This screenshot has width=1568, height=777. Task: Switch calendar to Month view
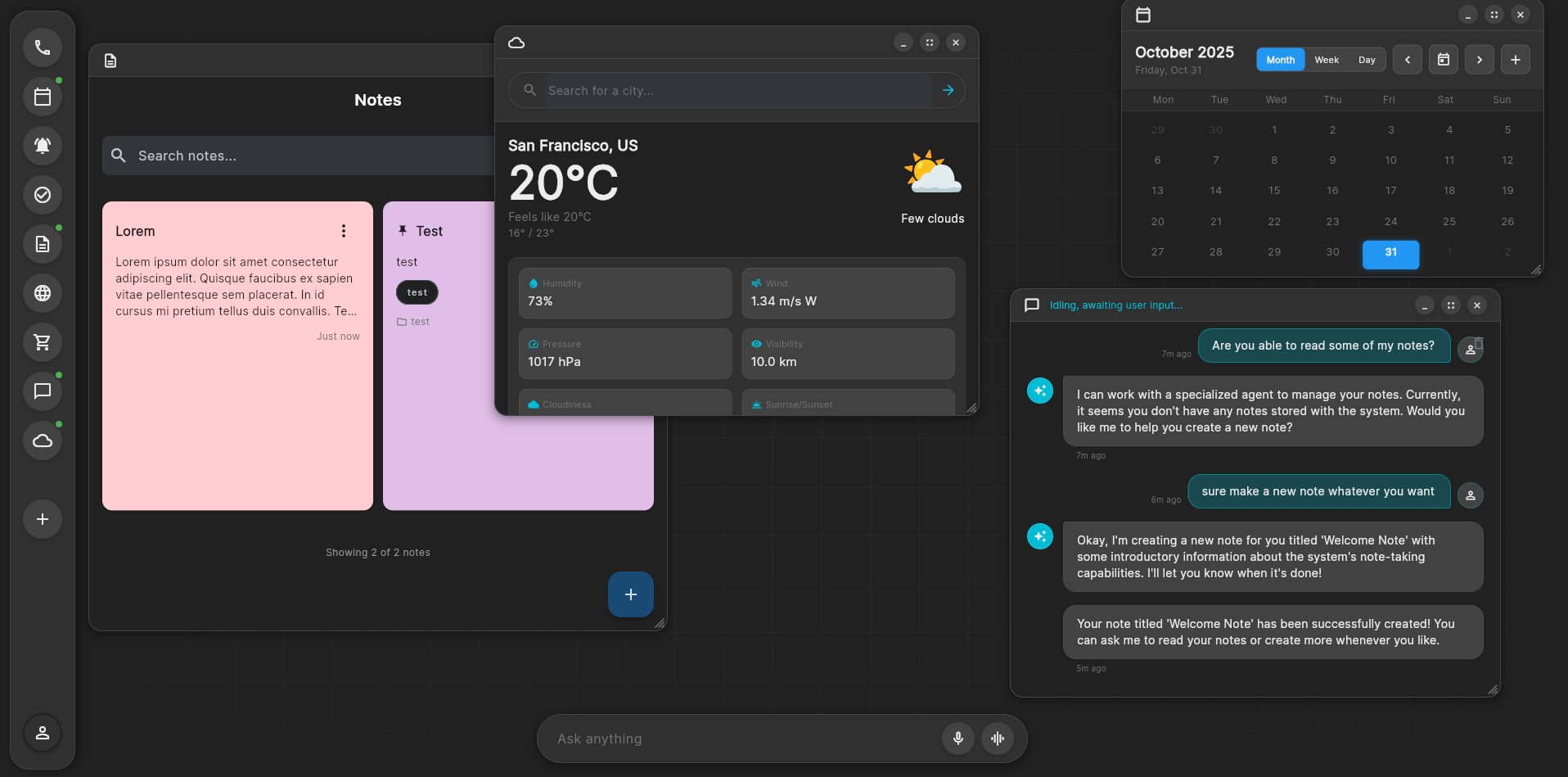[x=1281, y=60]
